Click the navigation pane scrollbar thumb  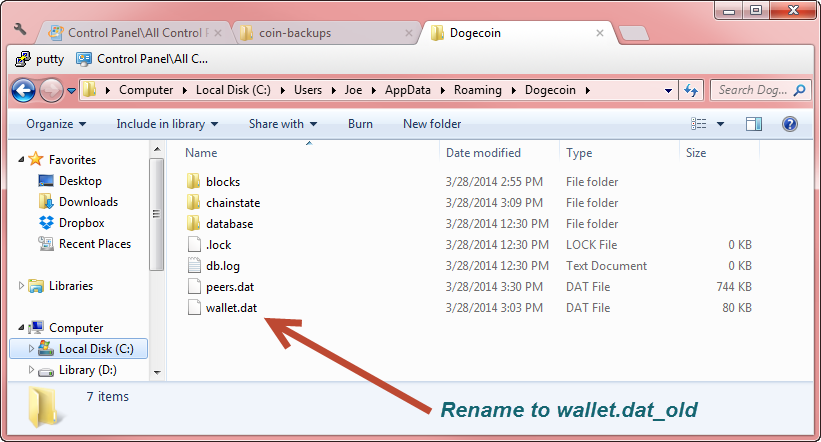(x=157, y=214)
